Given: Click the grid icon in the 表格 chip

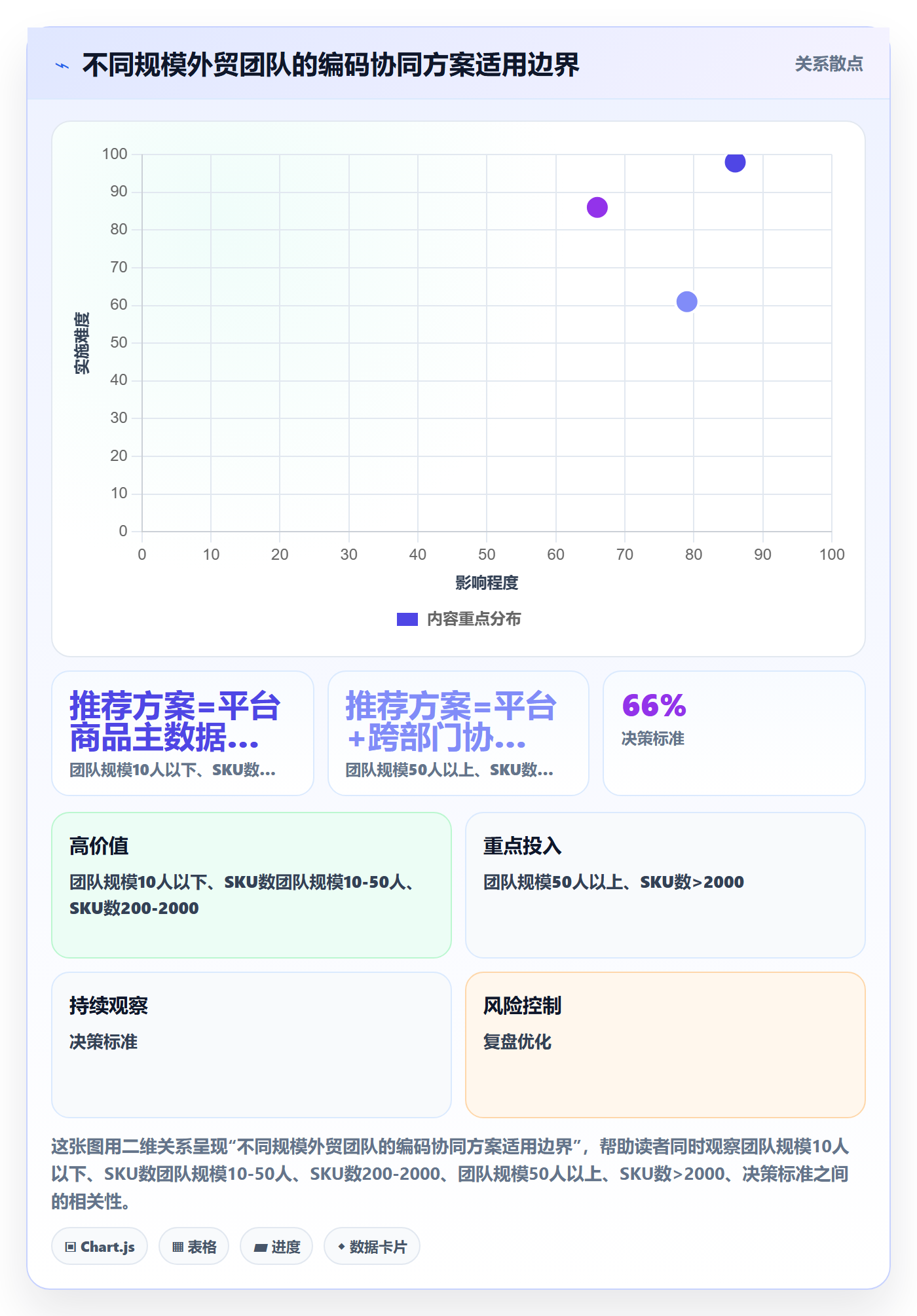Looking at the screenshot, I should [178, 1247].
